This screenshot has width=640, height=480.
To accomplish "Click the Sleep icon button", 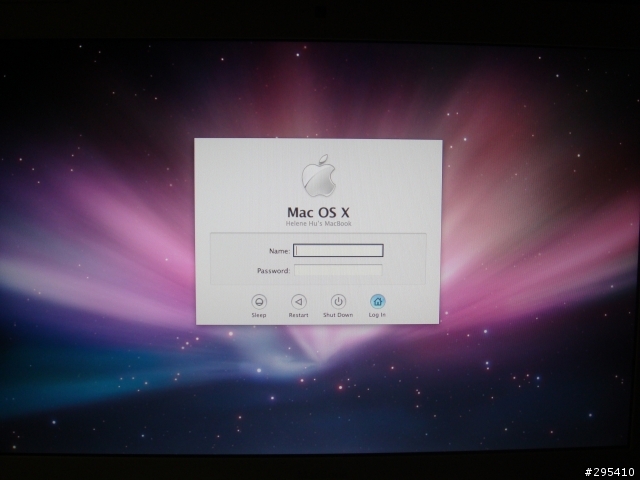I will pos(259,302).
